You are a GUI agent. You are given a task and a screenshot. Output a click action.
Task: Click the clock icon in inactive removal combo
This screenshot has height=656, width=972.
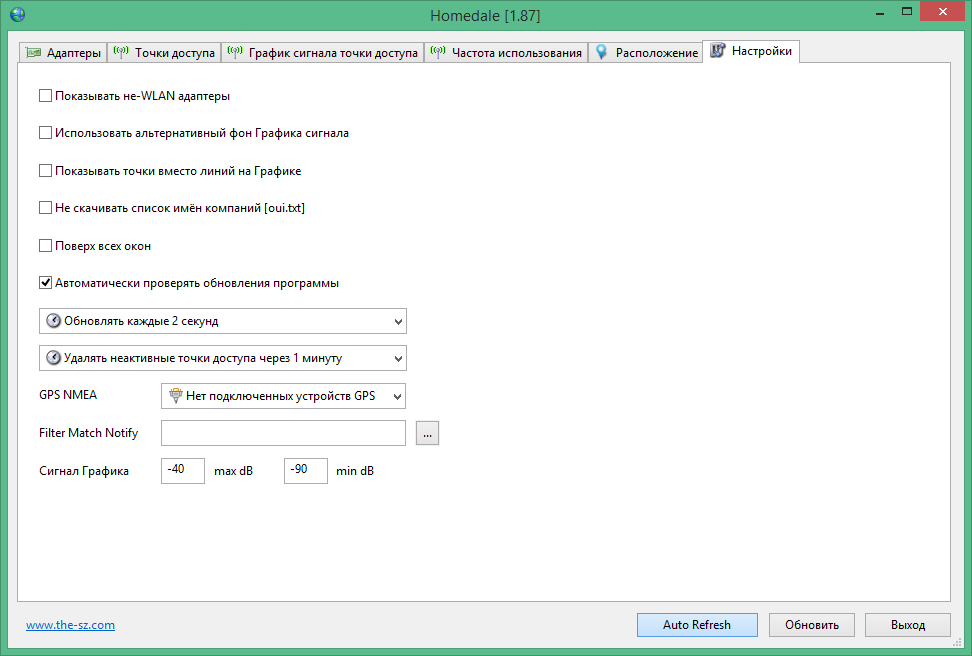[x=54, y=358]
